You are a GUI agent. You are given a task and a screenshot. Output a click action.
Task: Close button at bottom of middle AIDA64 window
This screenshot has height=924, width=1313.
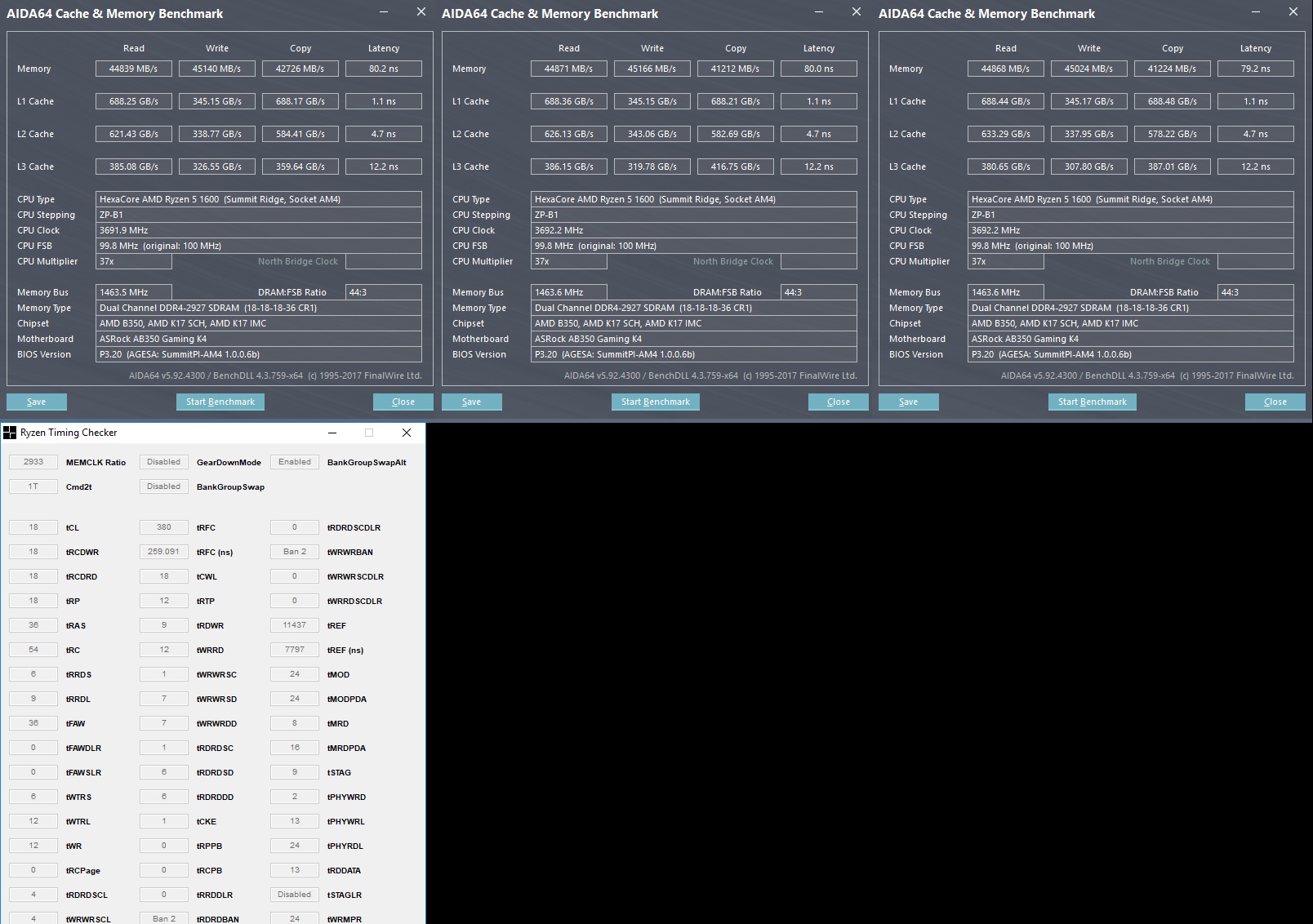pyautogui.click(x=839, y=402)
